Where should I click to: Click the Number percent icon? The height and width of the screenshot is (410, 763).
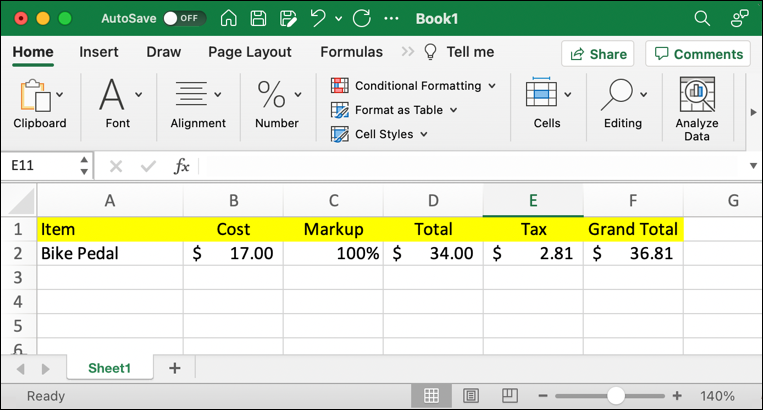(x=271, y=94)
